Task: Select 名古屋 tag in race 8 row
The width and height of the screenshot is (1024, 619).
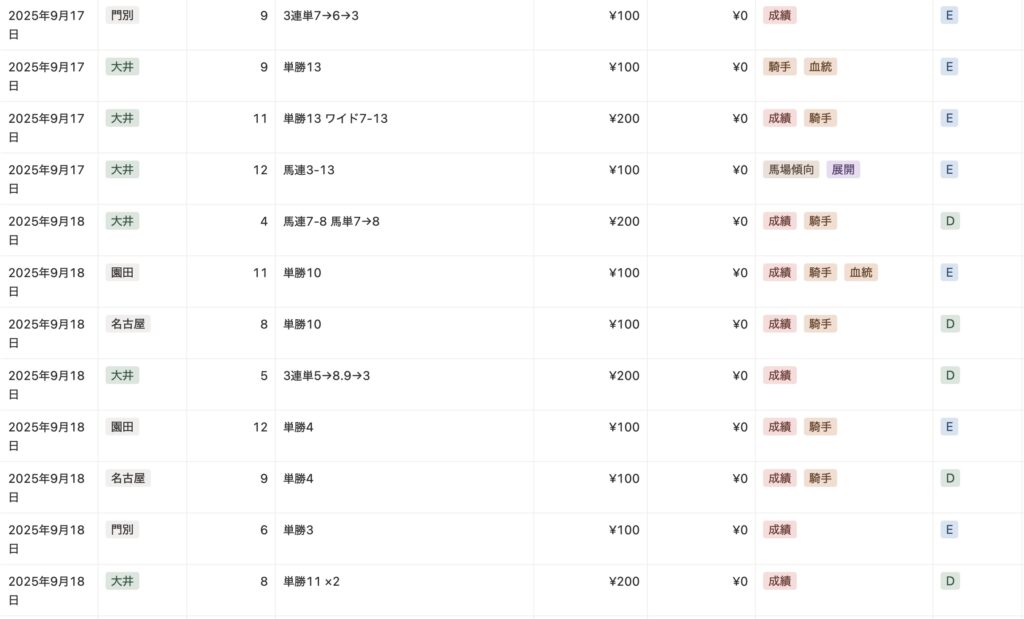Action: point(128,324)
